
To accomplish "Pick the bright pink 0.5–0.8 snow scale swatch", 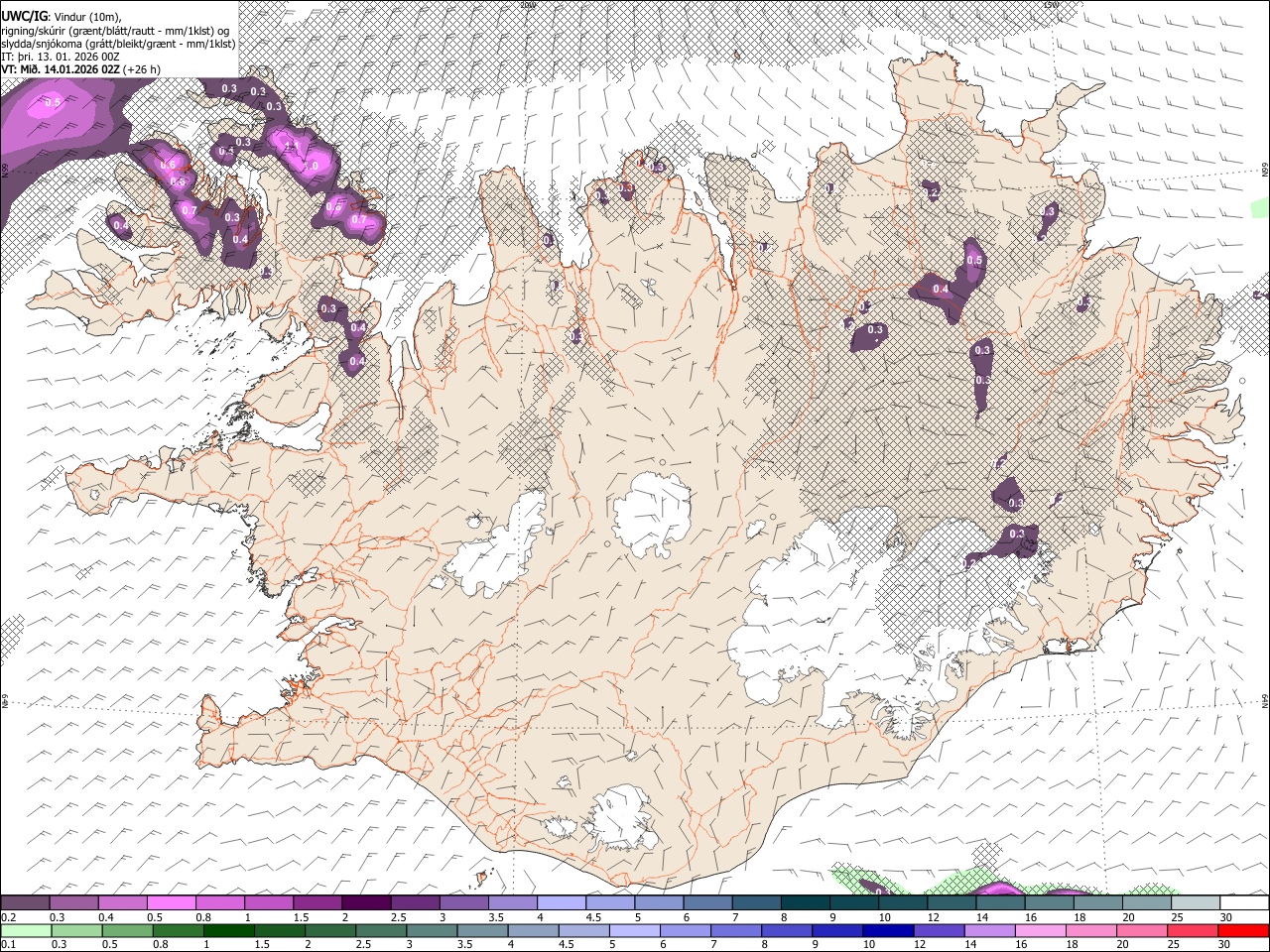I will [x=172, y=902].
